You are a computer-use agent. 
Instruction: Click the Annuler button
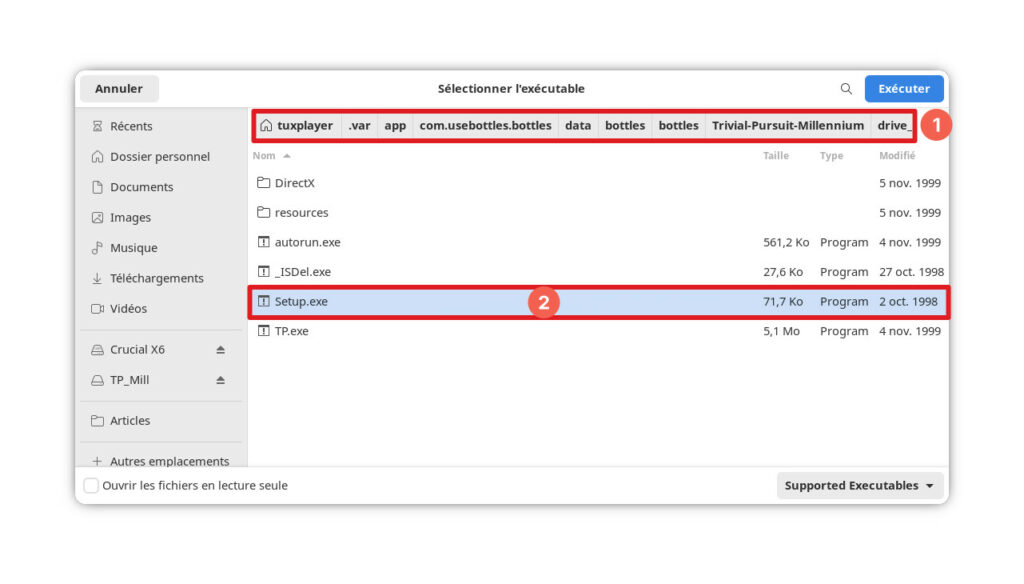[x=119, y=89]
